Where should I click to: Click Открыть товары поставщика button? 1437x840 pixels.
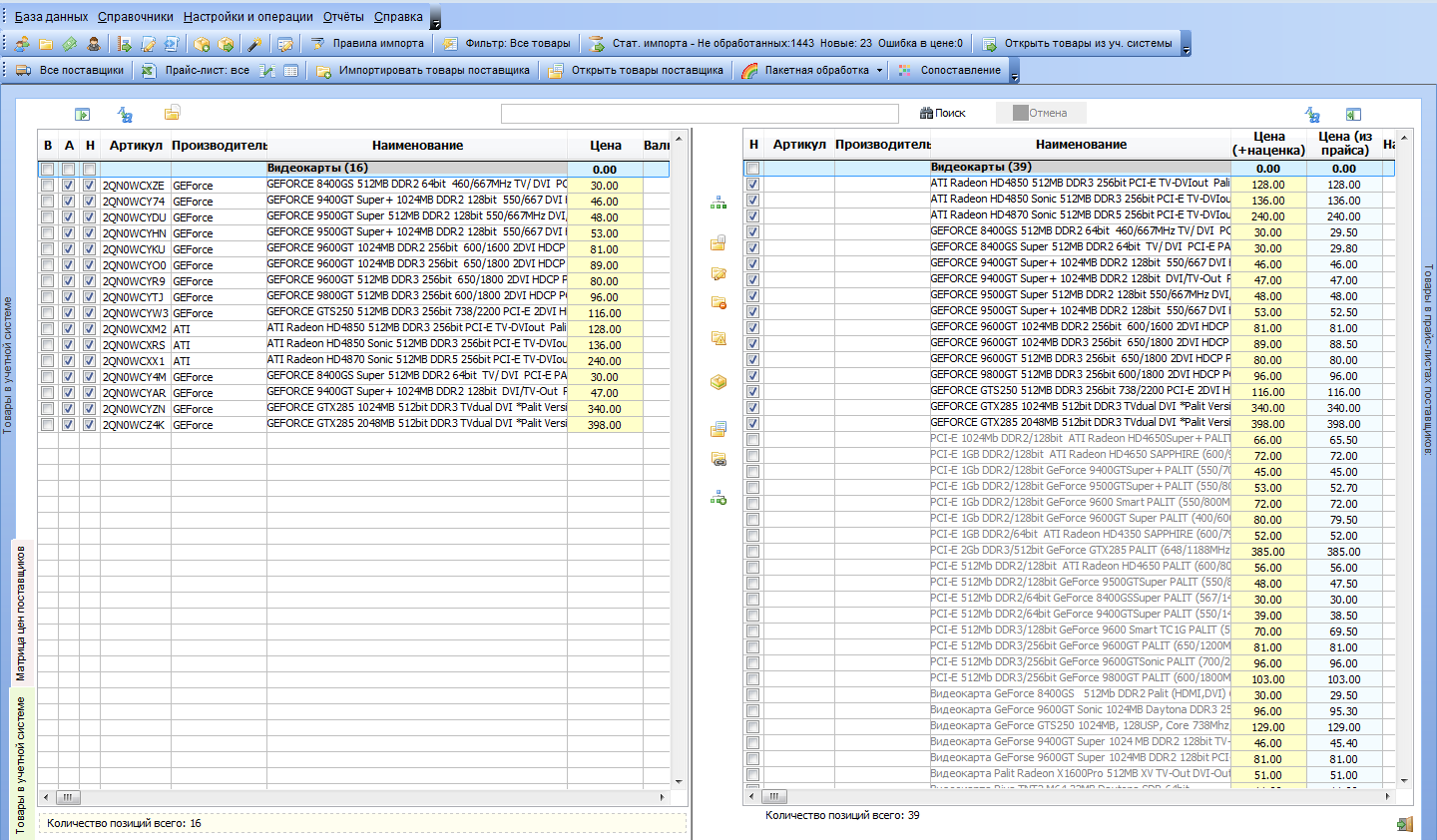tap(636, 71)
